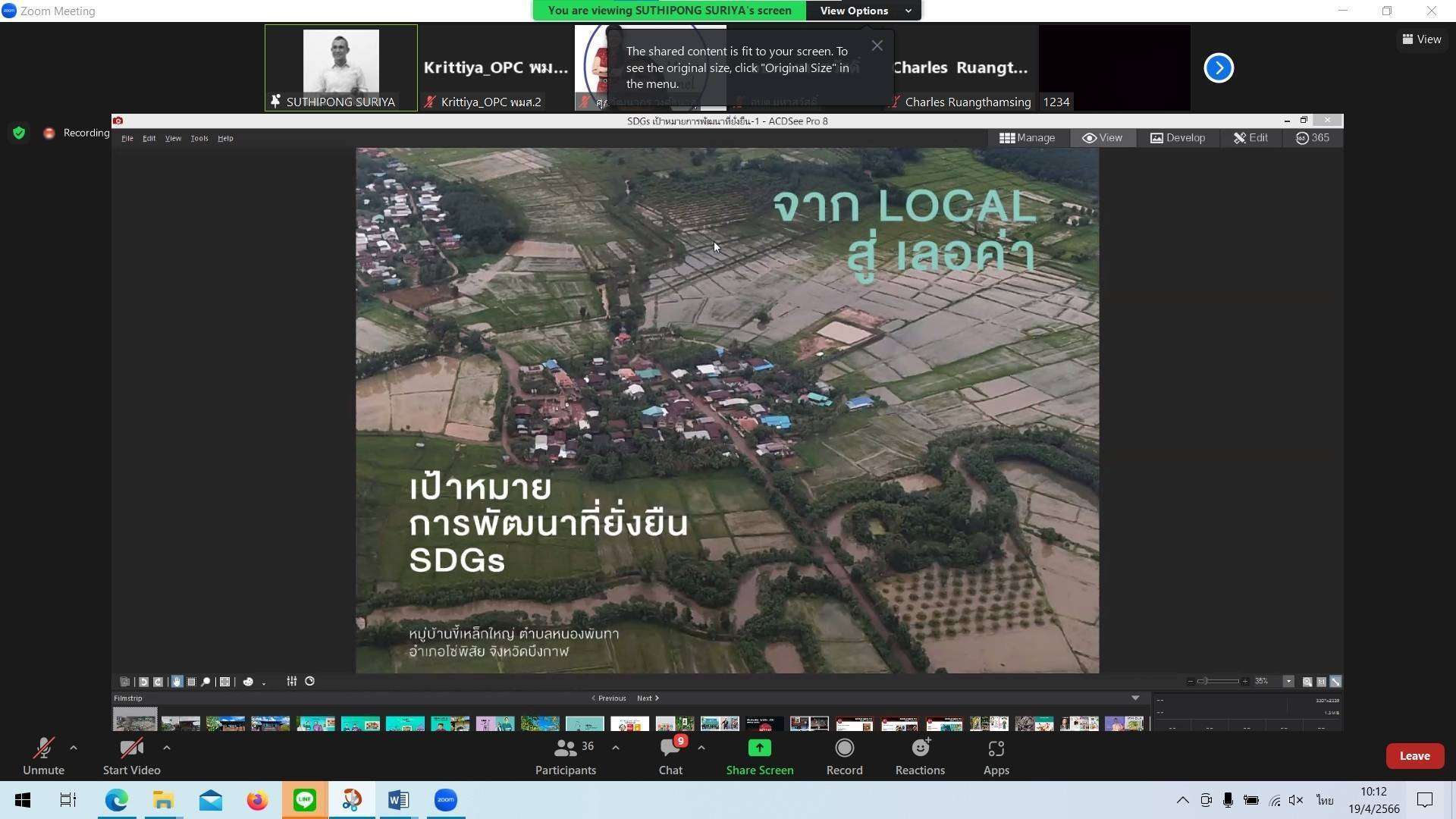Click the circular auto-advance icon

[x=309, y=681]
